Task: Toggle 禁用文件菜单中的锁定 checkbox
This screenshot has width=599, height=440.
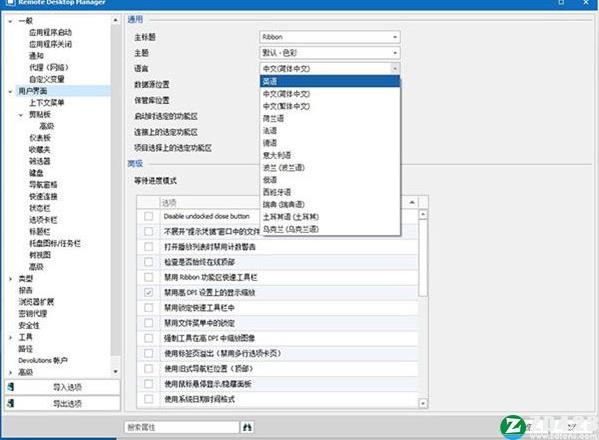Action: coord(149,323)
